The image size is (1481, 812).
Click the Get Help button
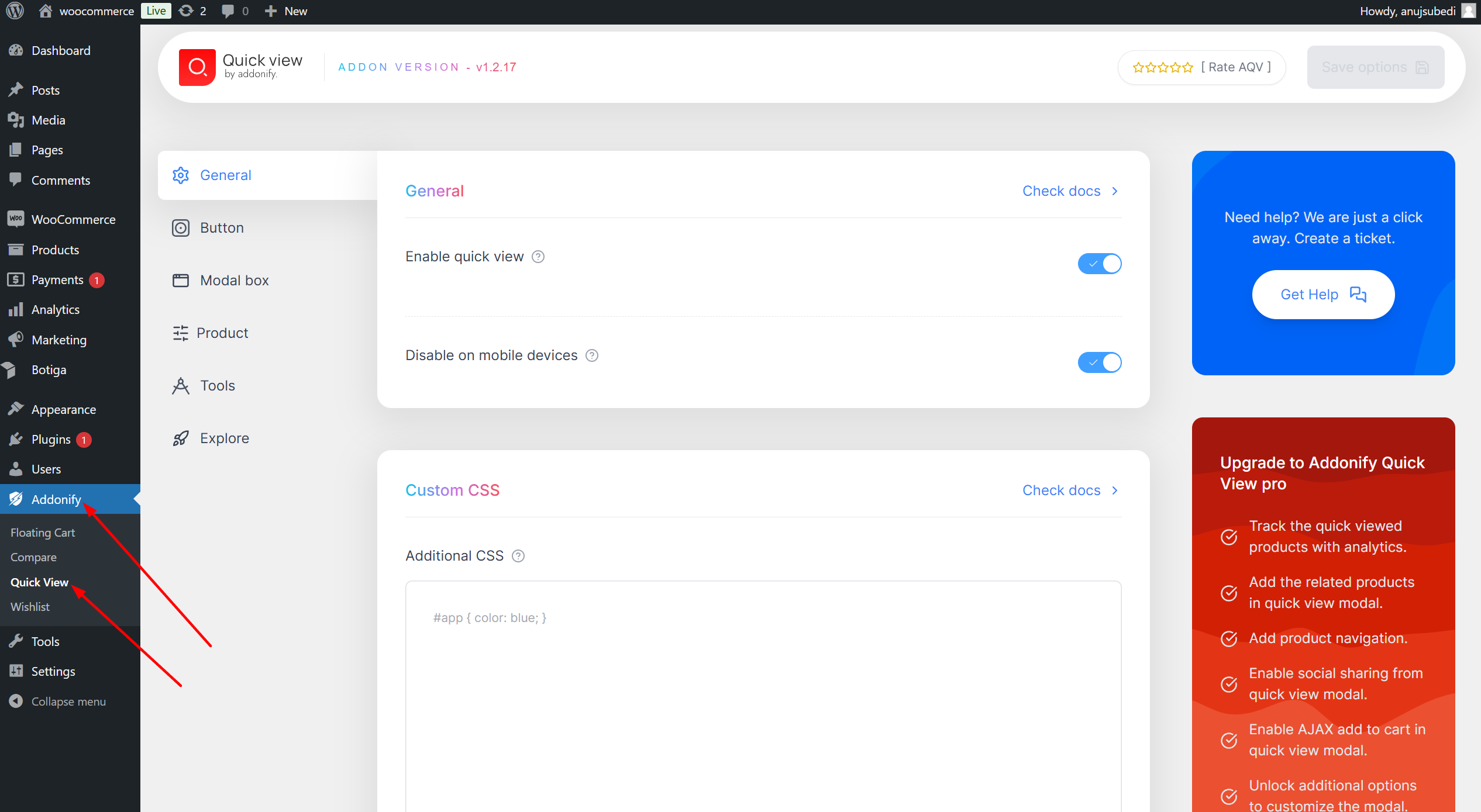[1323, 294]
